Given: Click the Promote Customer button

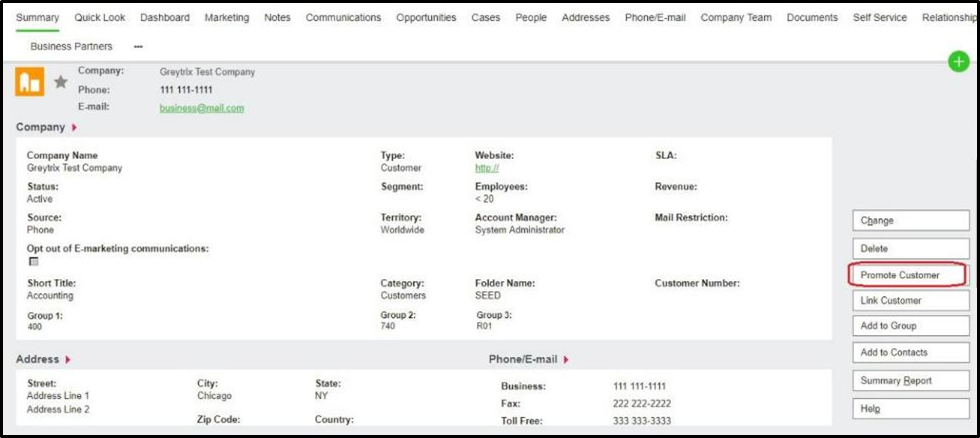Looking at the screenshot, I should tap(909, 274).
